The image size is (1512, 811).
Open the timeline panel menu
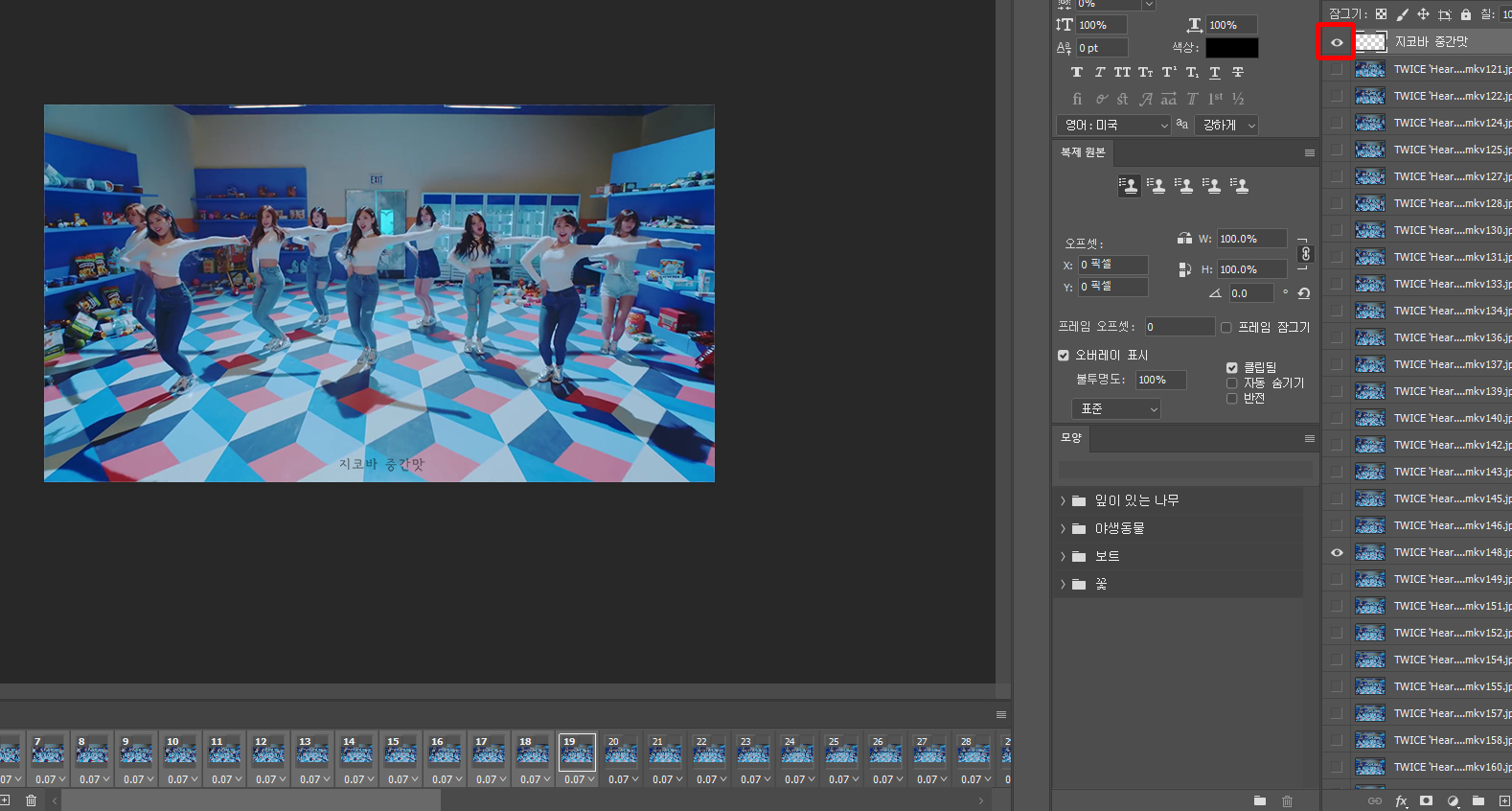click(1001, 714)
